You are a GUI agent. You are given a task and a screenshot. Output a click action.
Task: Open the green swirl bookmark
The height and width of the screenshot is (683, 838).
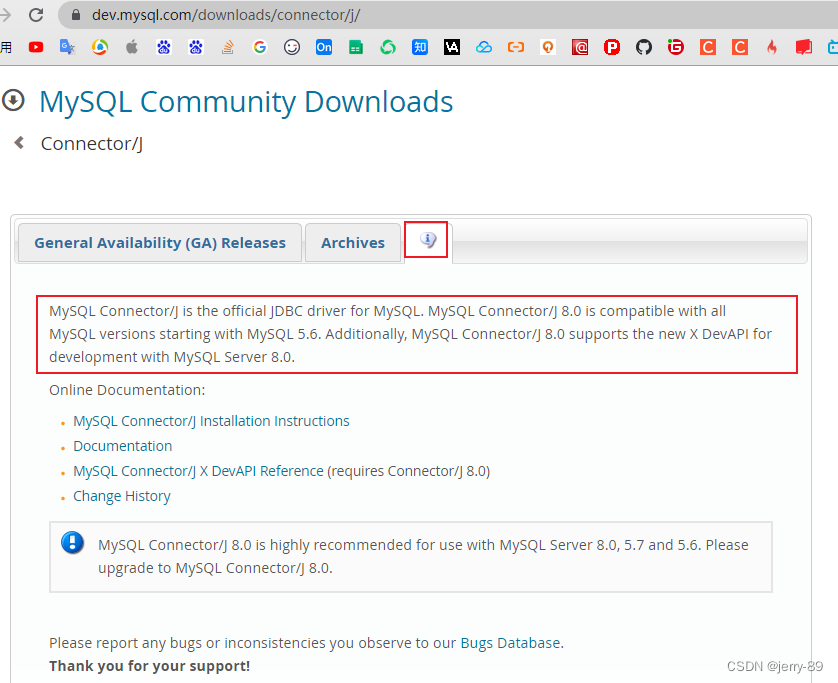pyautogui.click(x=388, y=48)
